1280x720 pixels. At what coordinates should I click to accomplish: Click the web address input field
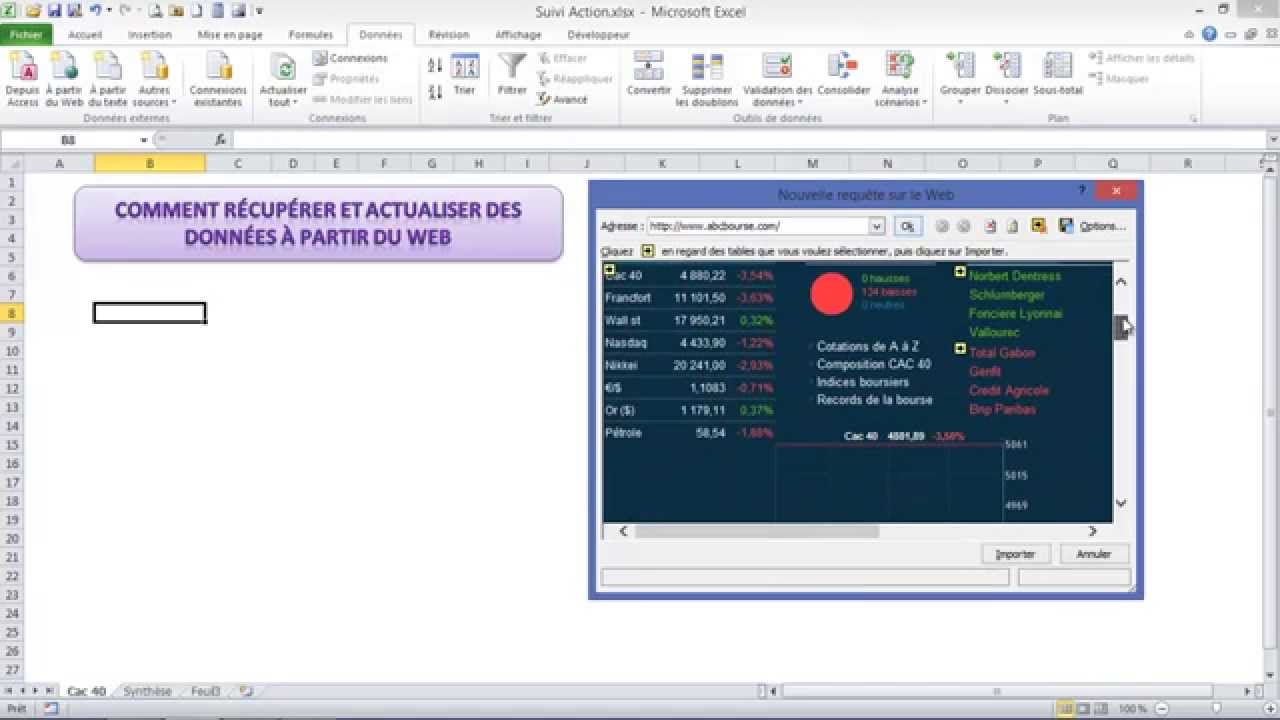pos(757,226)
